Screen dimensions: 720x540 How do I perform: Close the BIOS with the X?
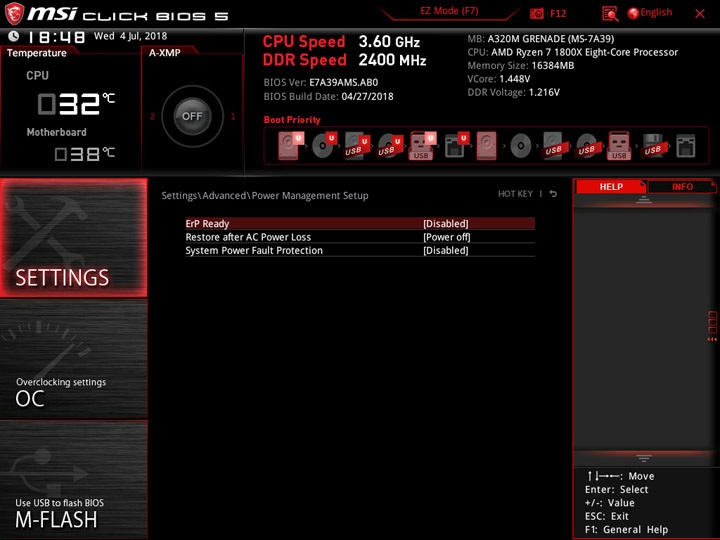coord(700,14)
